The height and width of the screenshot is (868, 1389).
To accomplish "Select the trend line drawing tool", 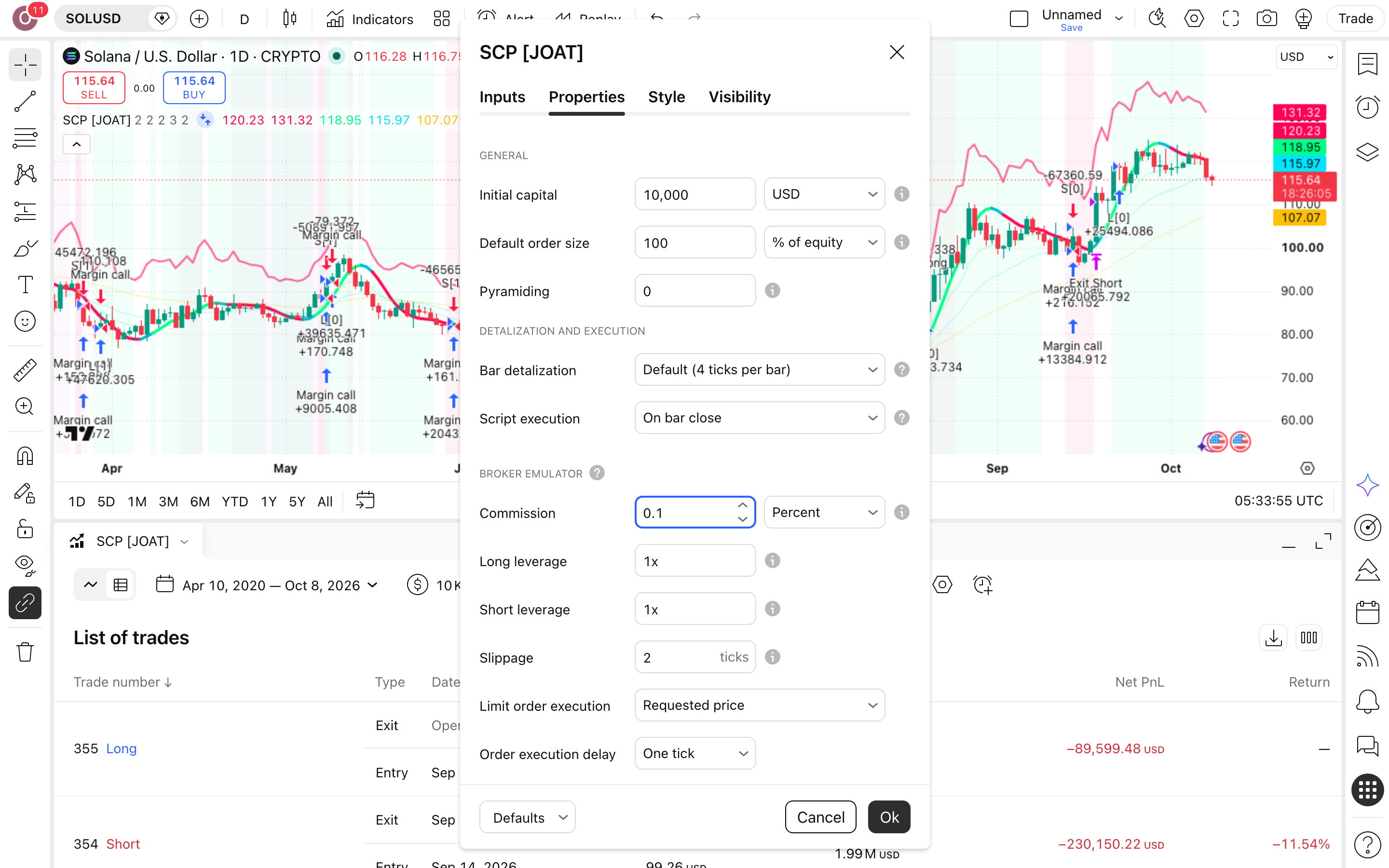I will click(25, 102).
